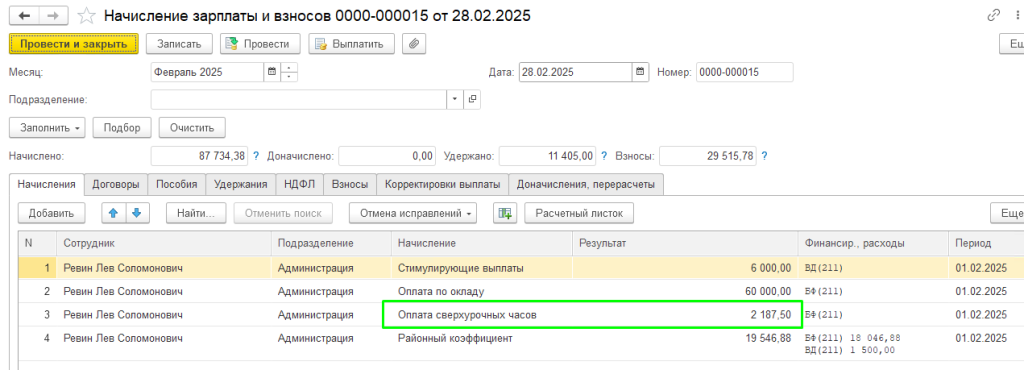The width and height of the screenshot is (1024, 370).
Task: Click the Номер field 0000-000015
Action: tap(744, 72)
